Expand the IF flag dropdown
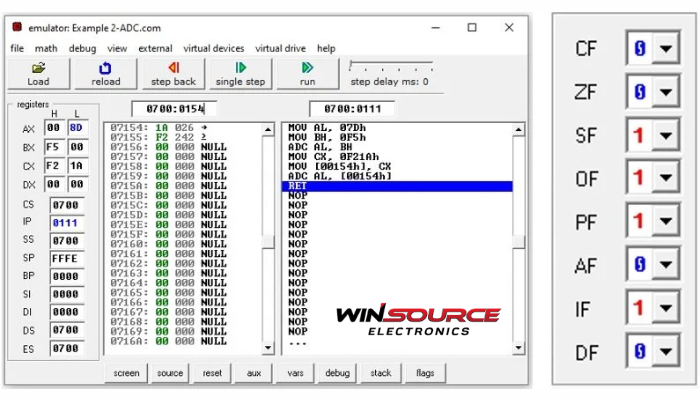The height and width of the screenshot is (400, 700). click(x=663, y=307)
